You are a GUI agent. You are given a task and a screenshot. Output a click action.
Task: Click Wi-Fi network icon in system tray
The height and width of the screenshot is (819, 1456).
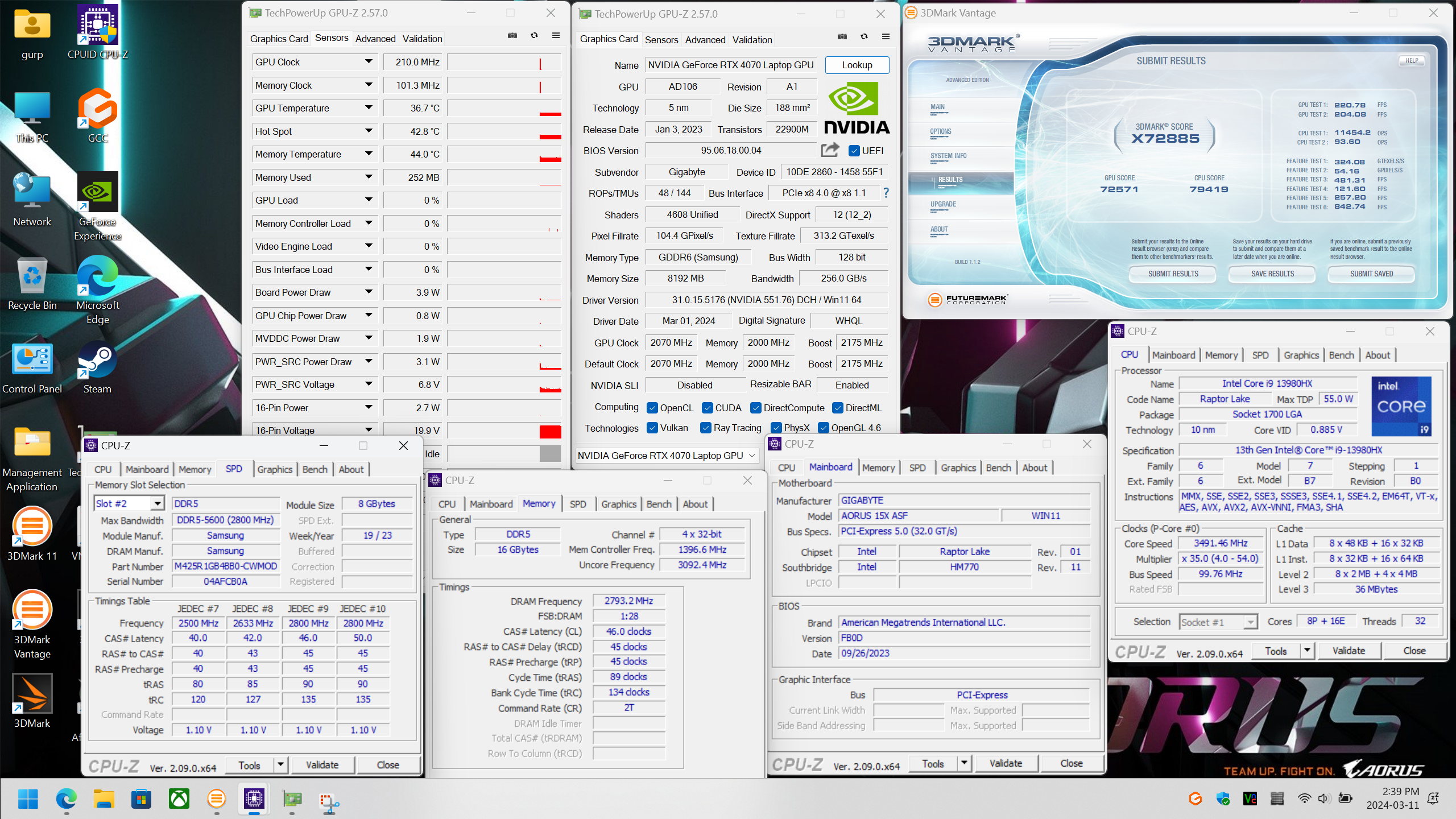pos(1304,799)
